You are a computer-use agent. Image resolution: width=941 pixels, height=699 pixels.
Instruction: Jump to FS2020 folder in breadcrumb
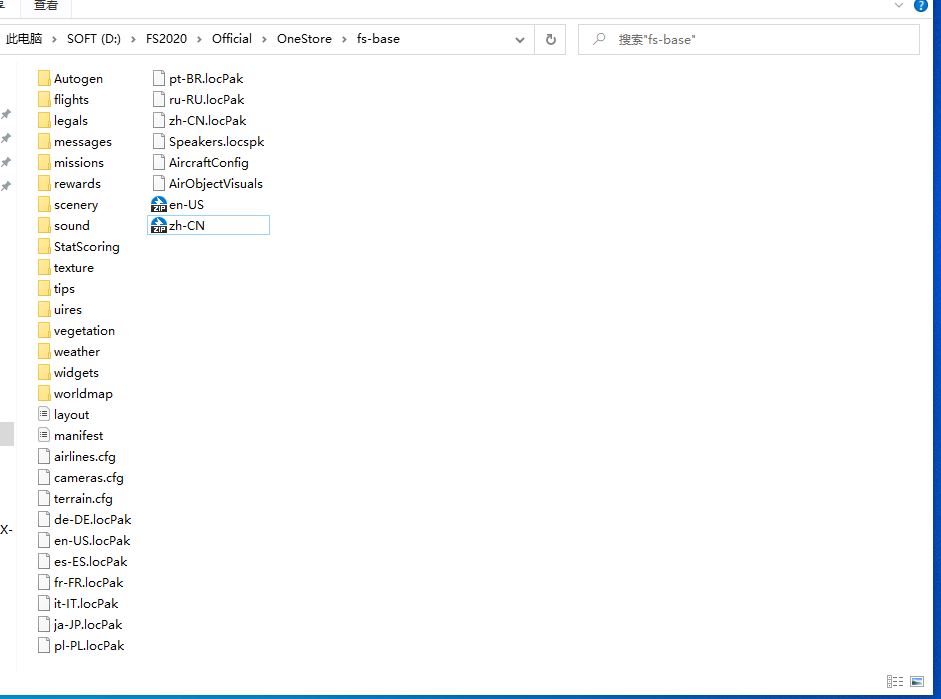point(166,39)
